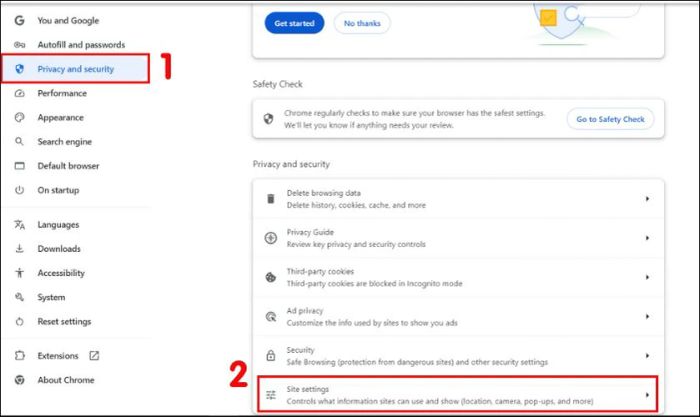Click the On startup power icon
This screenshot has width=700, height=417.
[19, 190]
